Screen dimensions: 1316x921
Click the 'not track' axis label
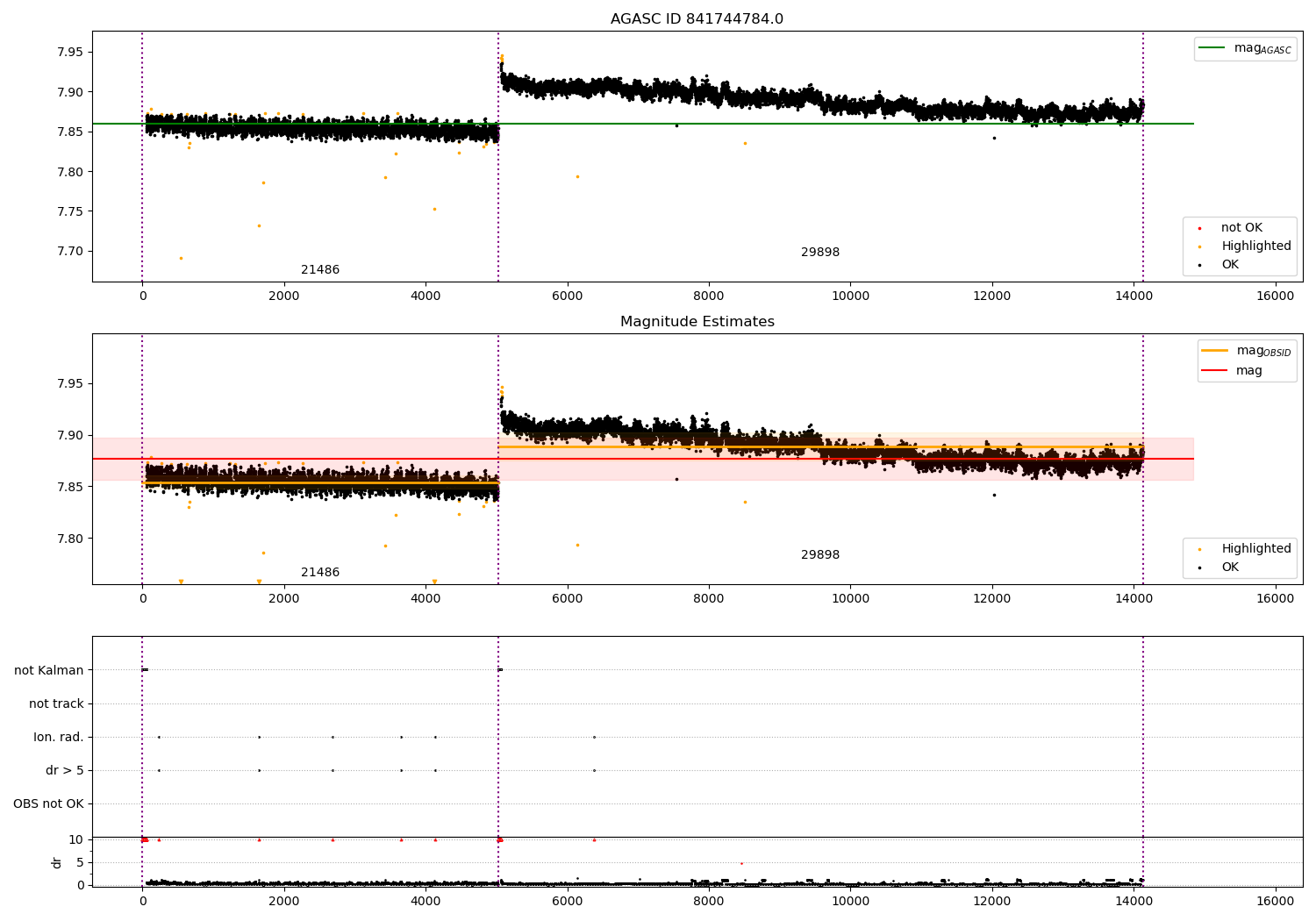[x=56, y=703]
